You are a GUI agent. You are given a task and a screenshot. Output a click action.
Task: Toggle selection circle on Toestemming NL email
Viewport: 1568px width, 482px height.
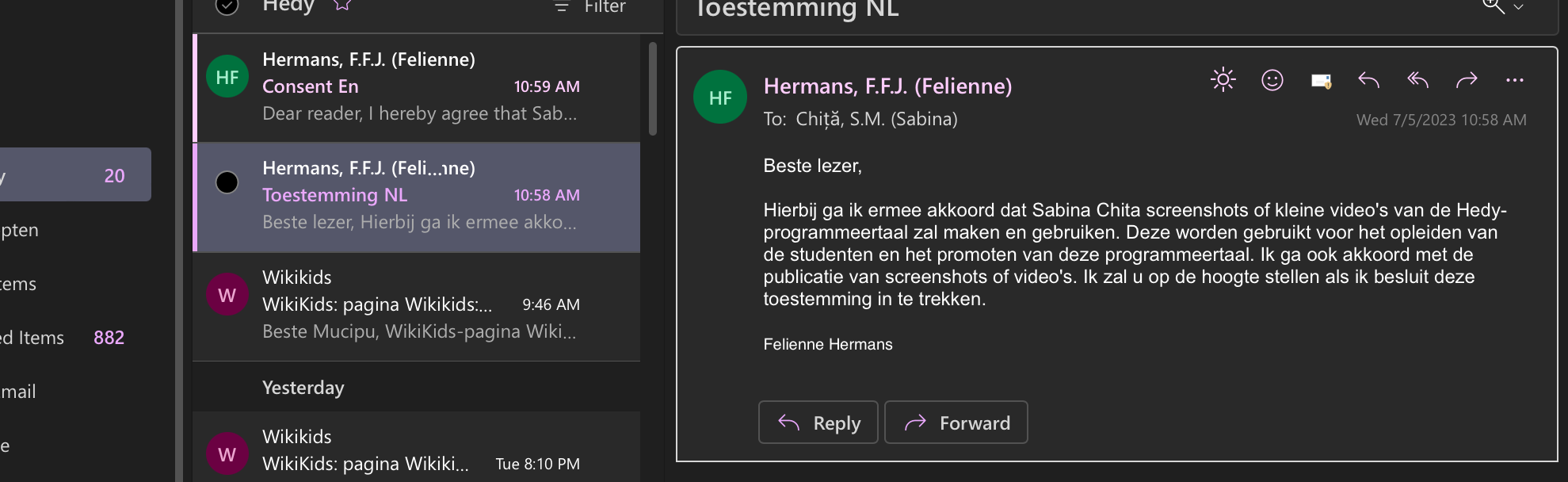click(227, 182)
